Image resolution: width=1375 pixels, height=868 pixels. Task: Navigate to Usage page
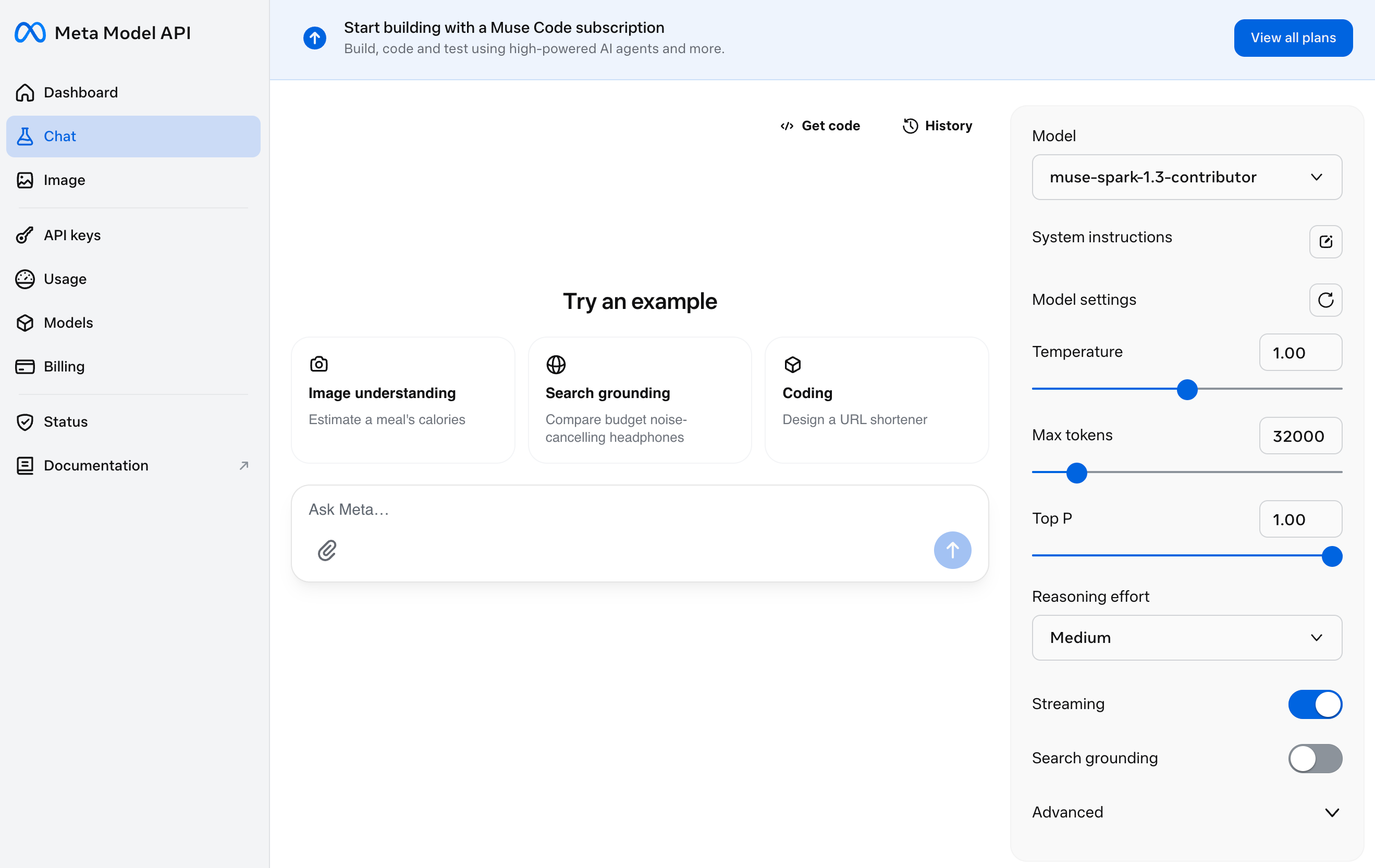133,279
